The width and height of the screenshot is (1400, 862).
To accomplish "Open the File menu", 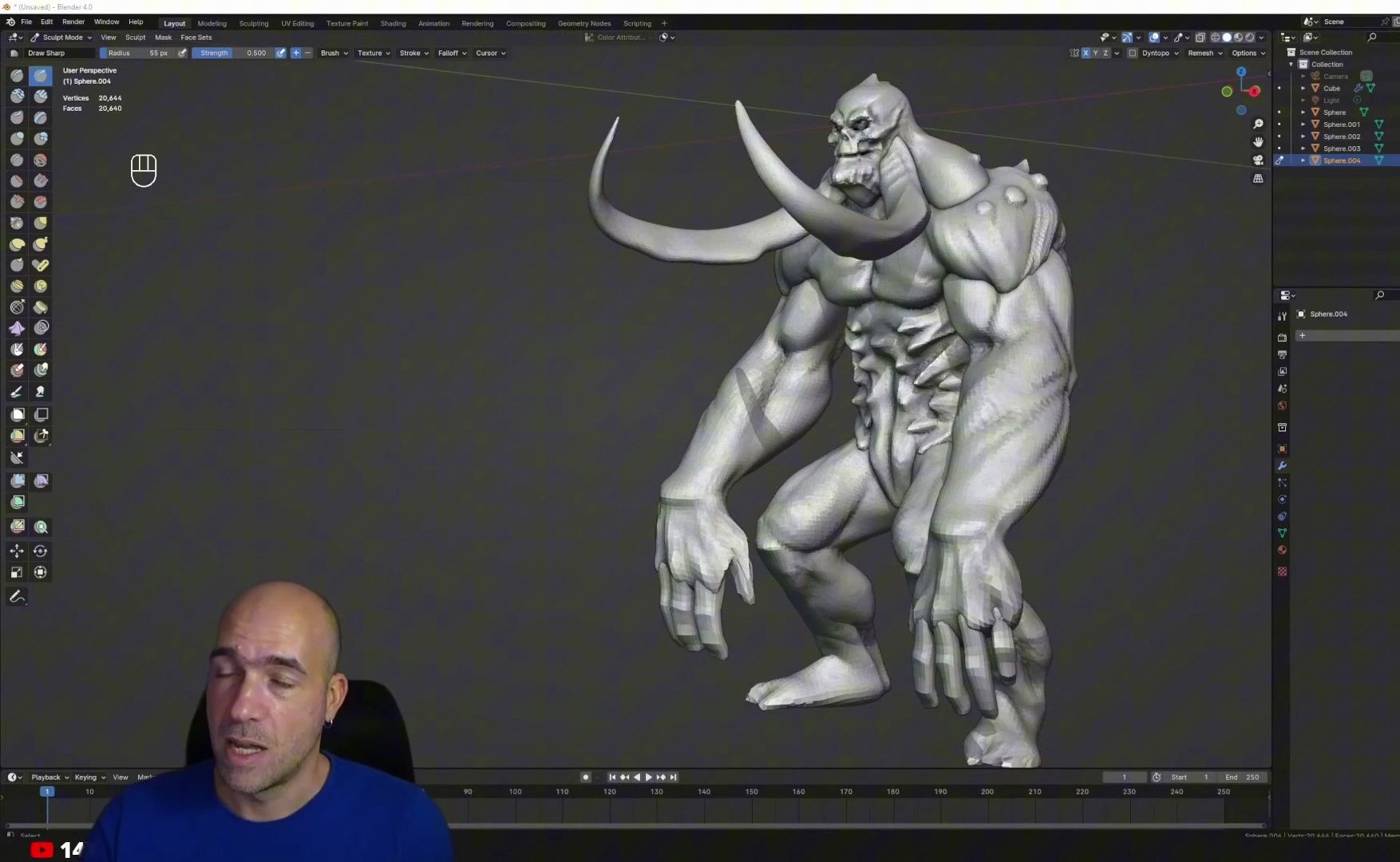I will pyautogui.click(x=26, y=22).
